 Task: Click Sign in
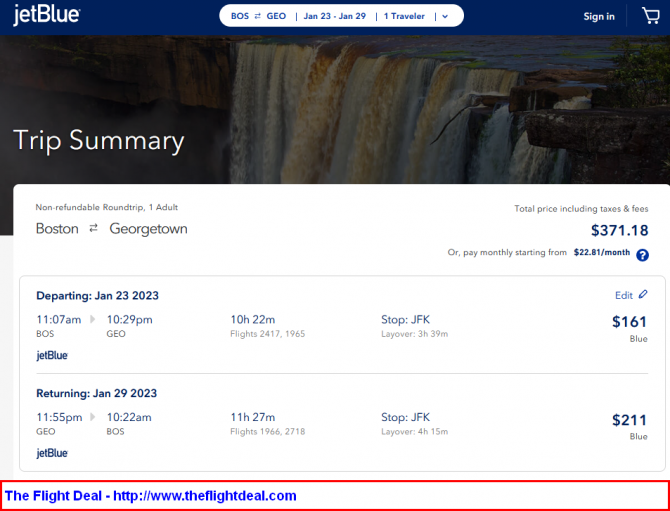[599, 16]
